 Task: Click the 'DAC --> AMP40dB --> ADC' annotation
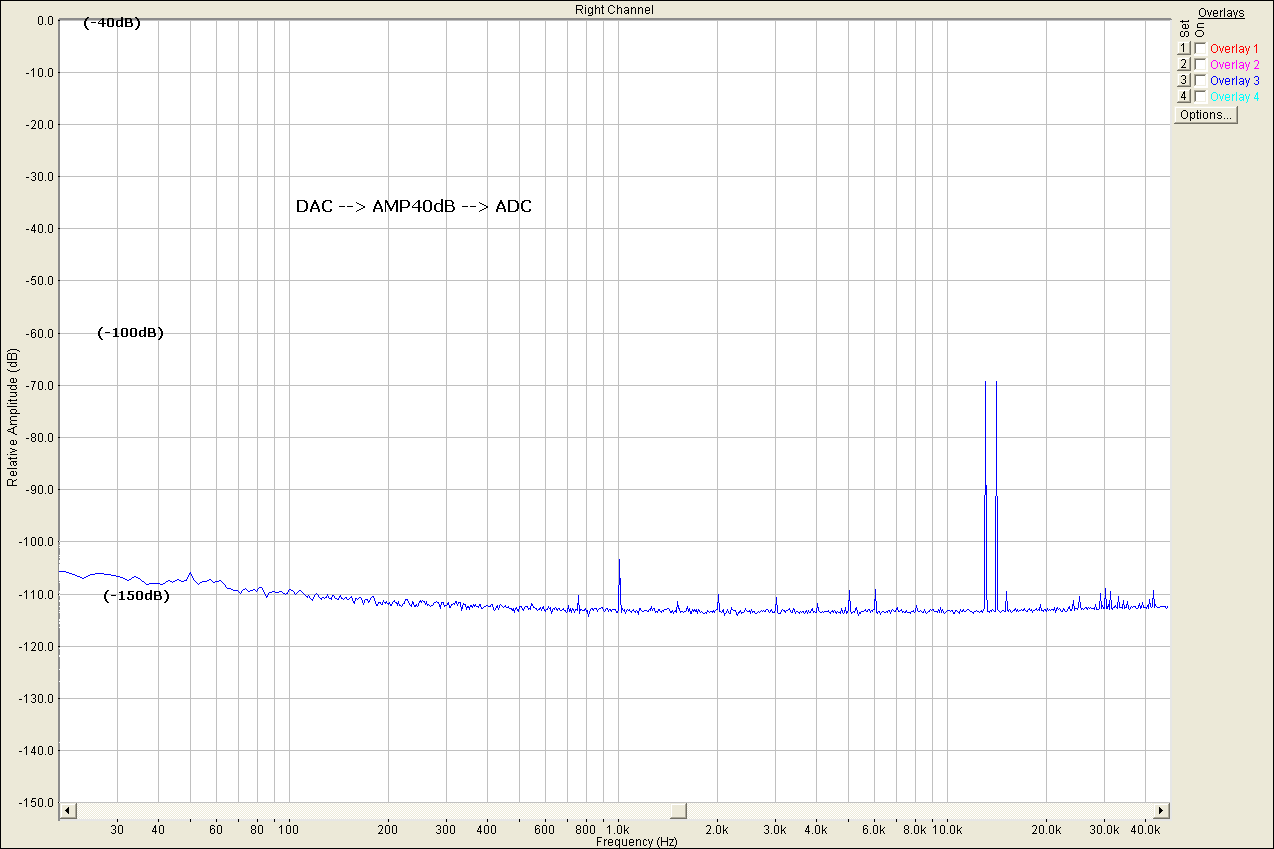414,207
